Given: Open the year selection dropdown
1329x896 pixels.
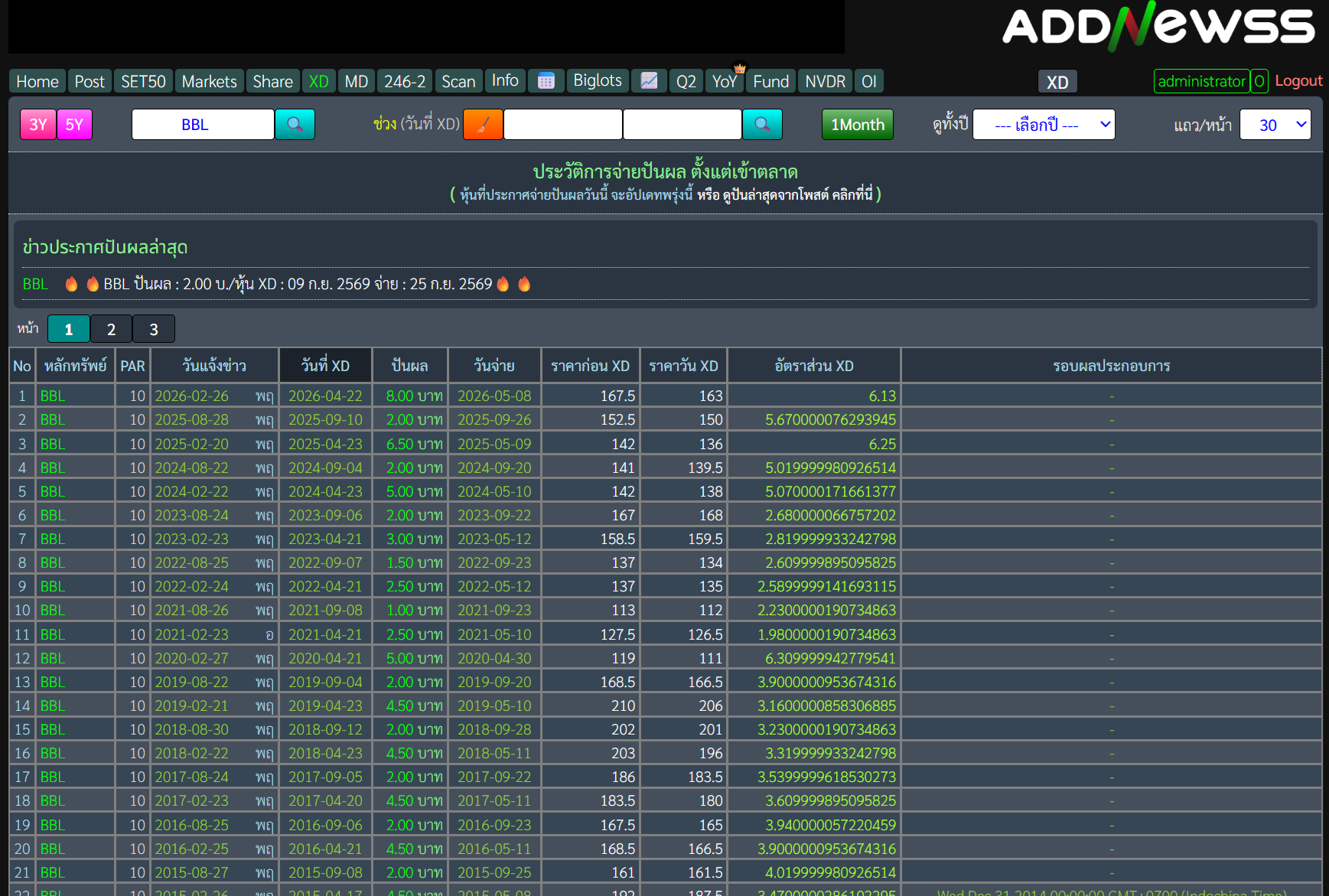Looking at the screenshot, I should pos(1044,125).
